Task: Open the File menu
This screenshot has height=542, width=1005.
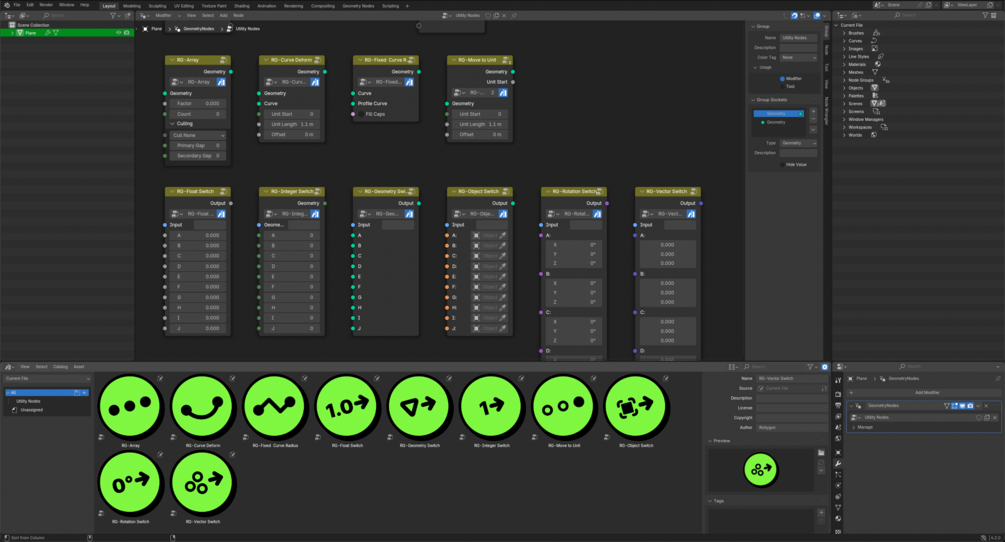Action: 17,5
